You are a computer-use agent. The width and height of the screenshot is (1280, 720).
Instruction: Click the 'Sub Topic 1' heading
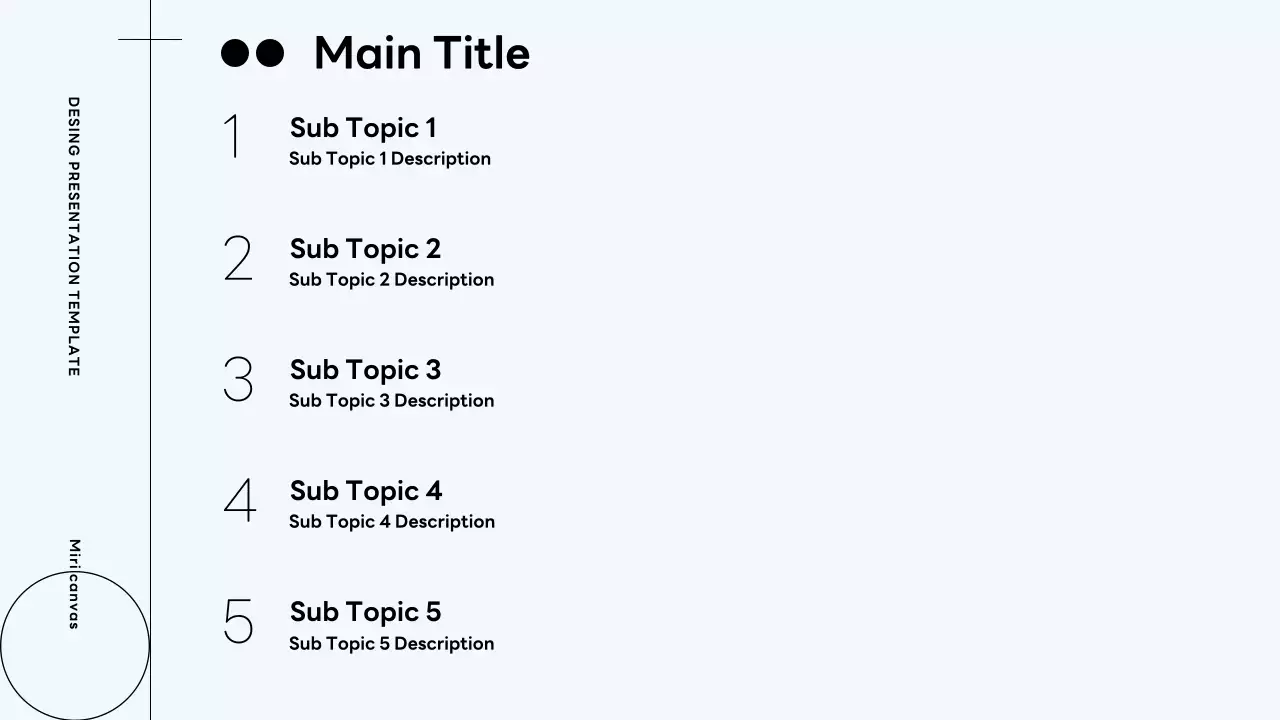click(363, 128)
